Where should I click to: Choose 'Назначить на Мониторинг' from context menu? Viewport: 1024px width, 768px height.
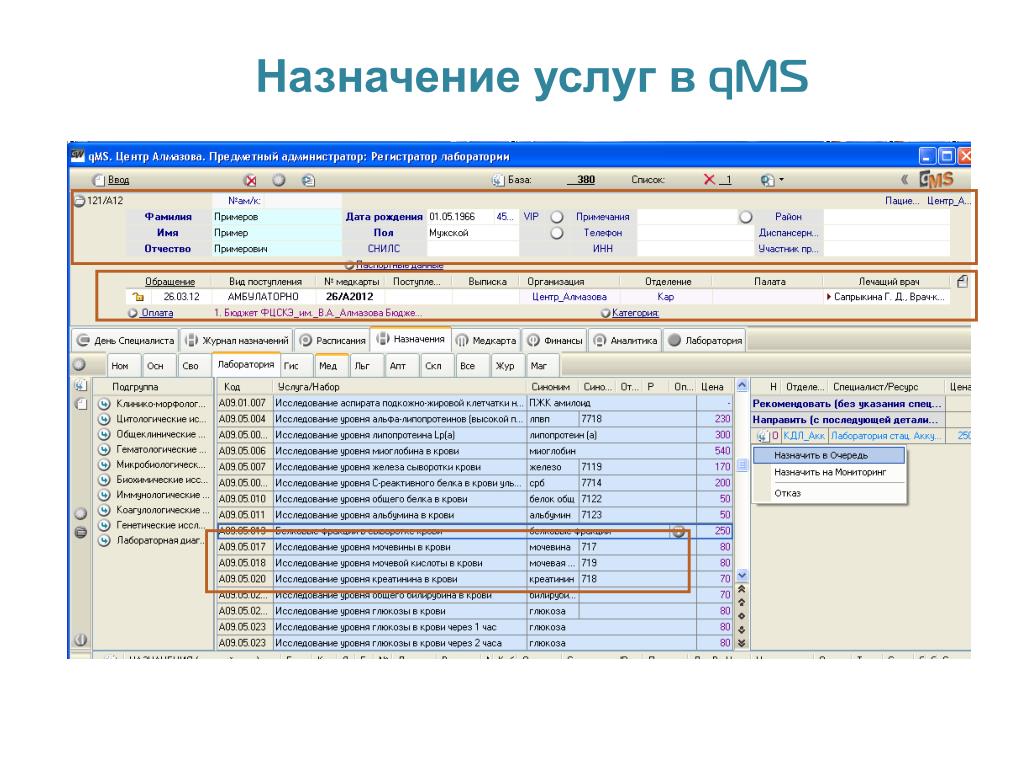point(829,472)
